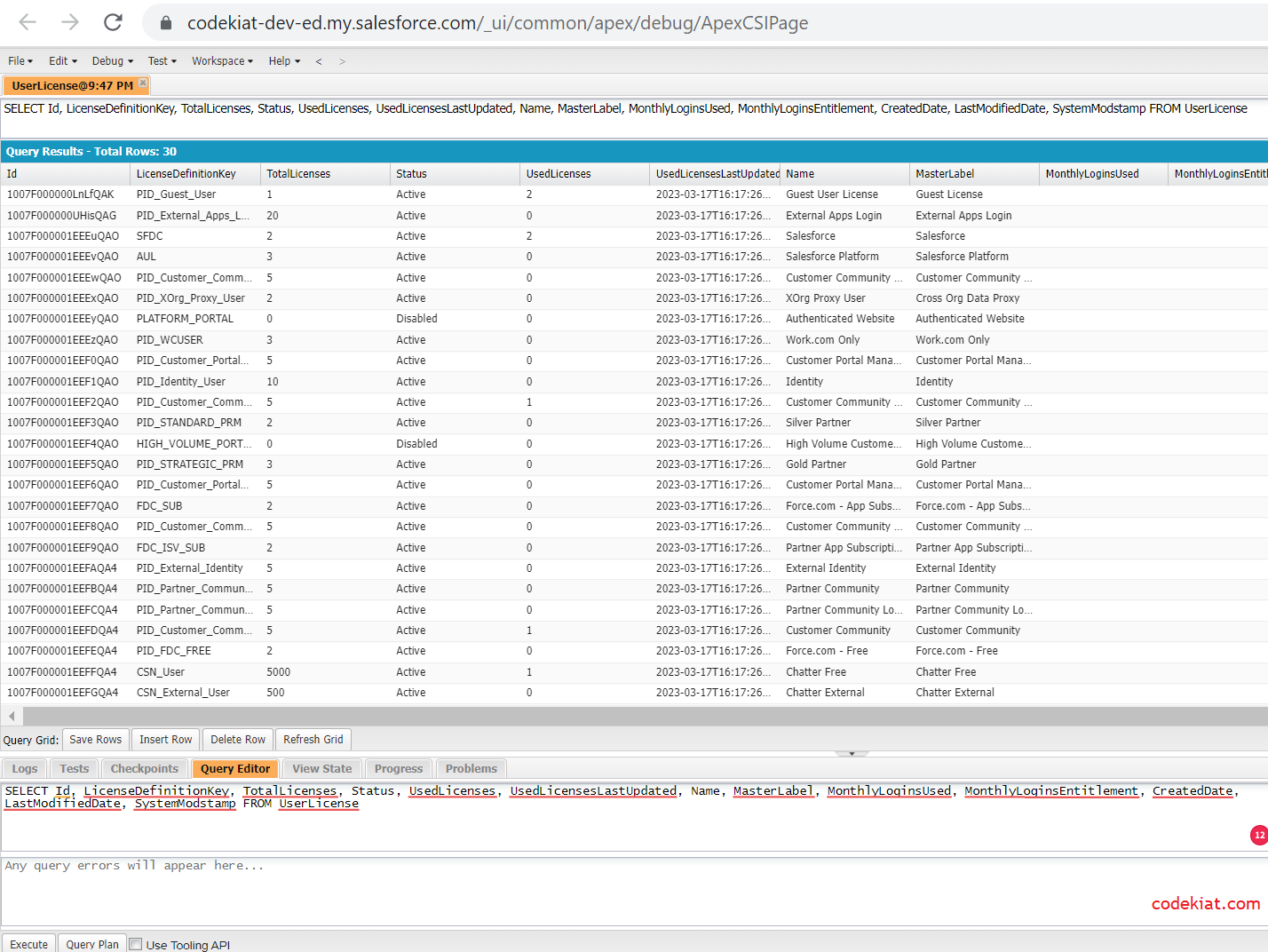
Task: Toggle the Use Tooling API checkbox
Action: point(135,944)
